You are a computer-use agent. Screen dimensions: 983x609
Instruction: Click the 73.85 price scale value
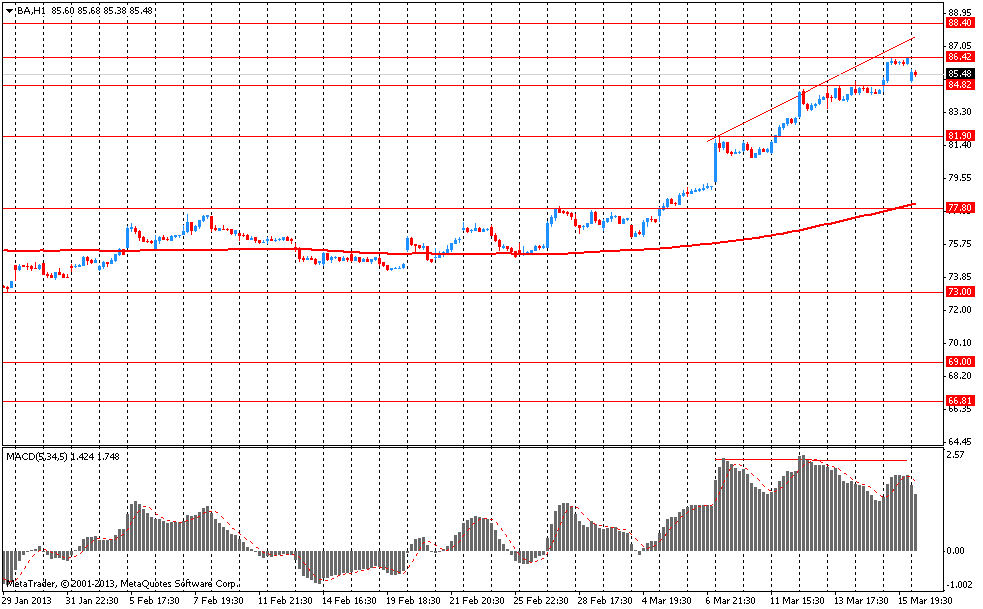960,277
